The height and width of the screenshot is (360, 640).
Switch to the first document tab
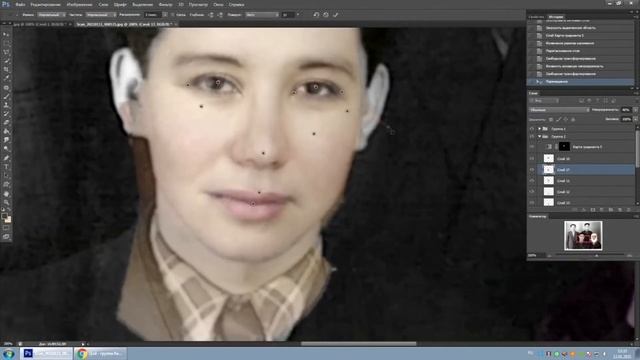click(40, 24)
